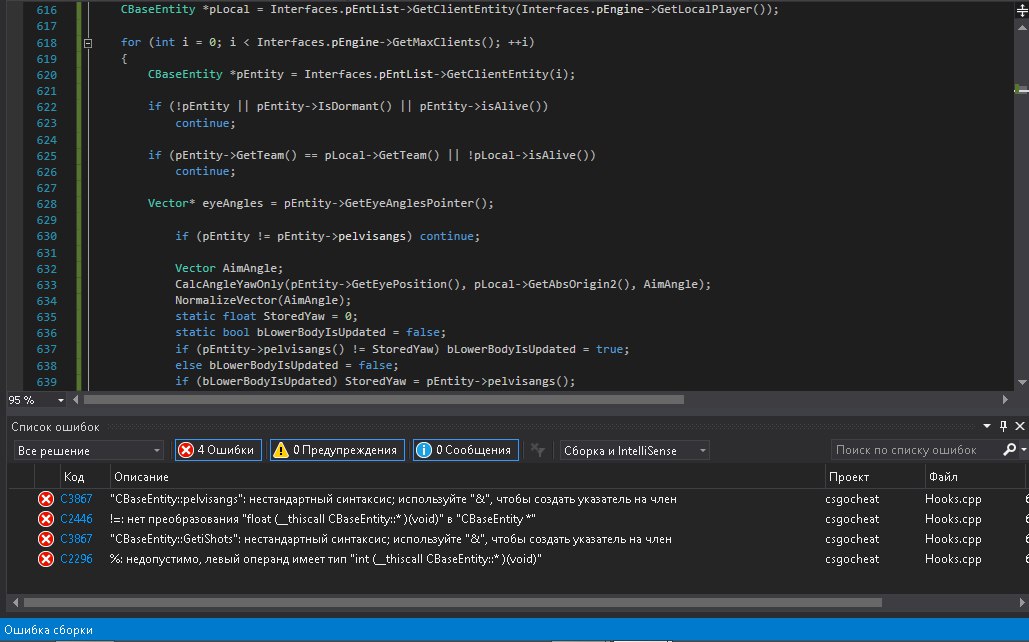
Task: Open the C3867 error code link
Action: tap(76, 499)
